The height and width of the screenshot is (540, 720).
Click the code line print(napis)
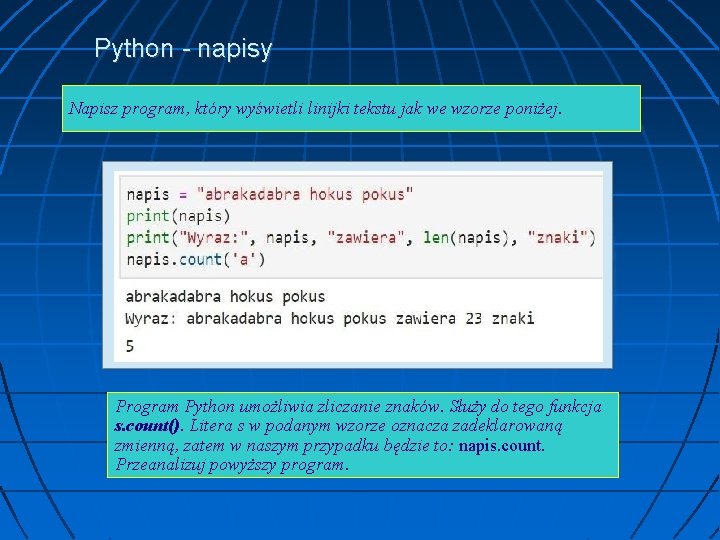pyautogui.click(x=178, y=216)
